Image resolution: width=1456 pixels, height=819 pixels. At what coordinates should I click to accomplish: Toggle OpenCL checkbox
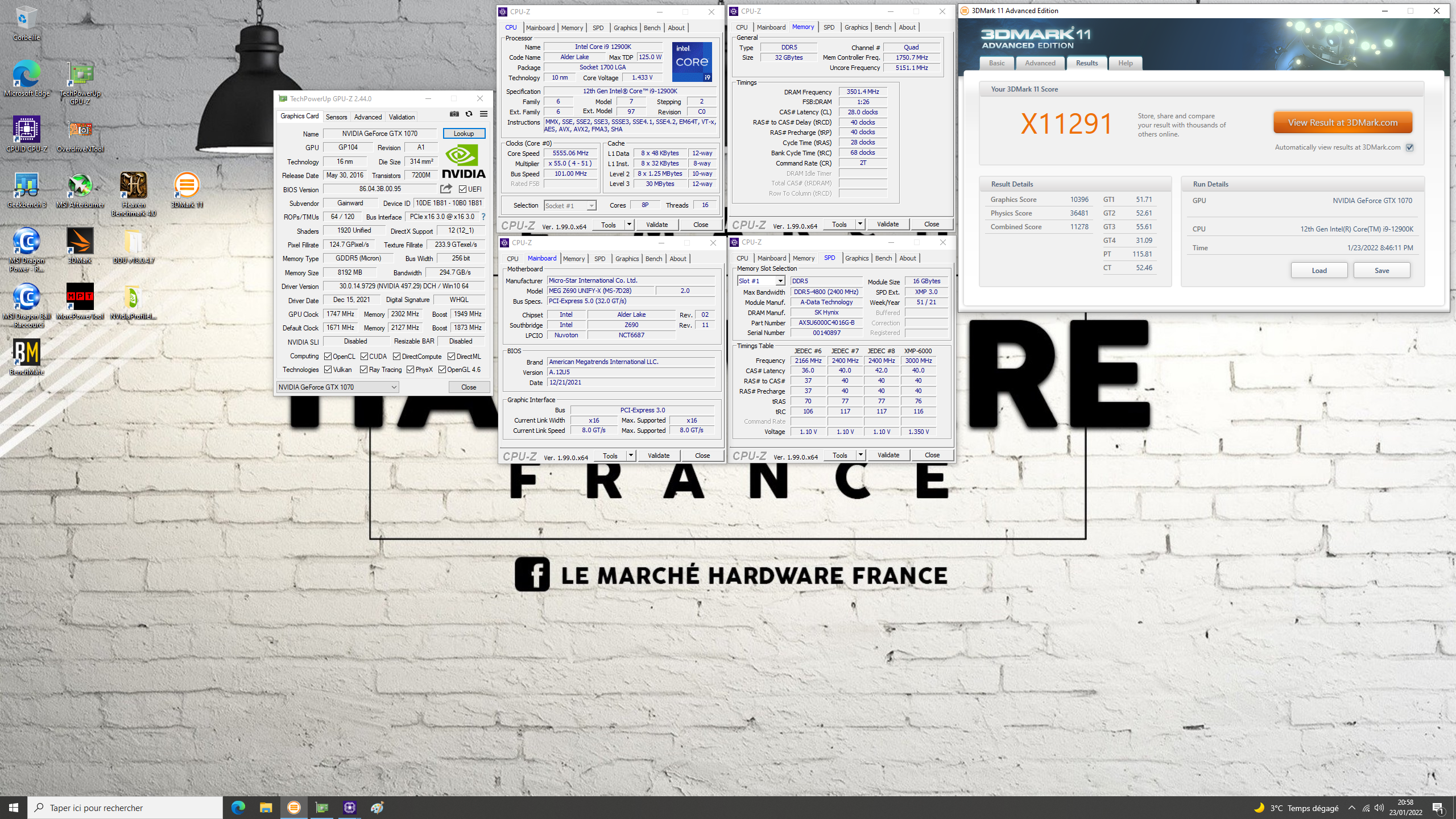tap(328, 357)
